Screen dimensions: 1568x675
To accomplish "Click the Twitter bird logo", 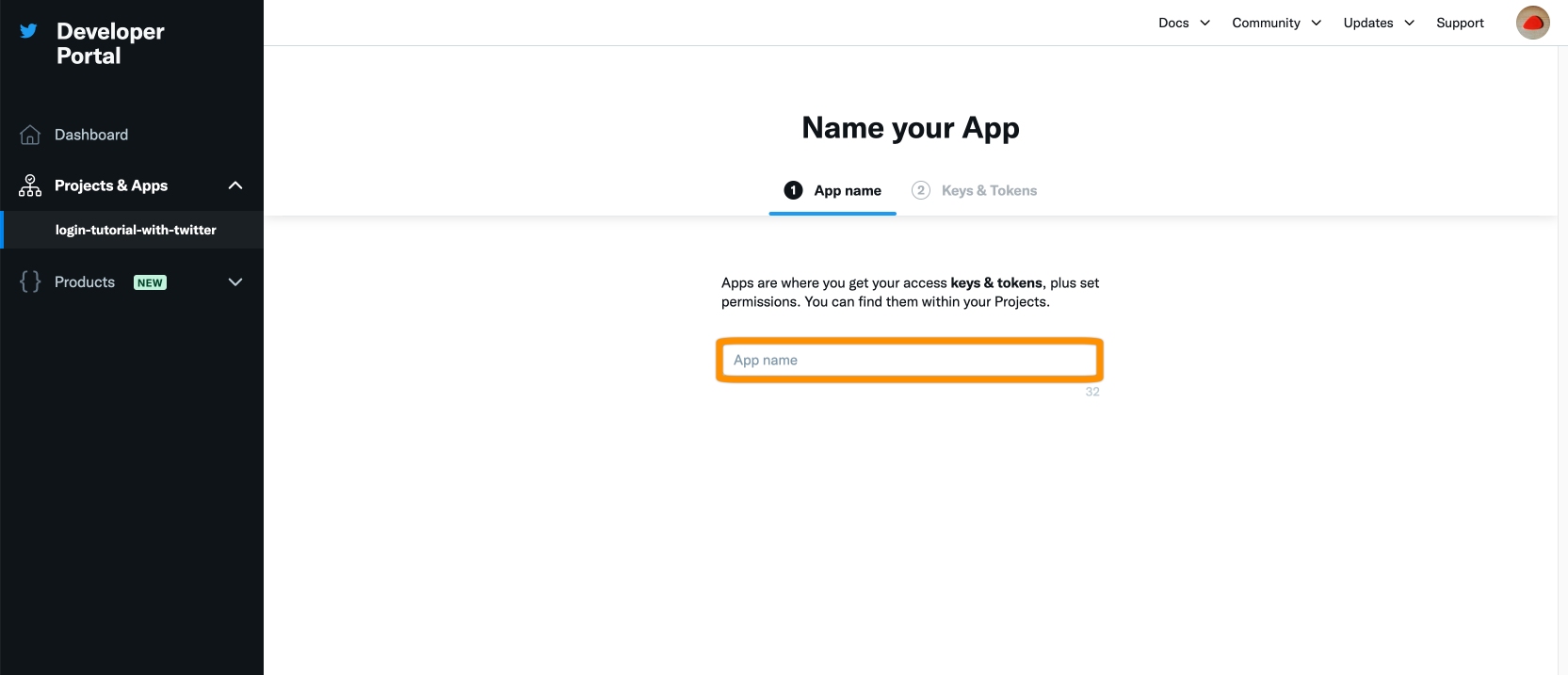I will tap(29, 31).
